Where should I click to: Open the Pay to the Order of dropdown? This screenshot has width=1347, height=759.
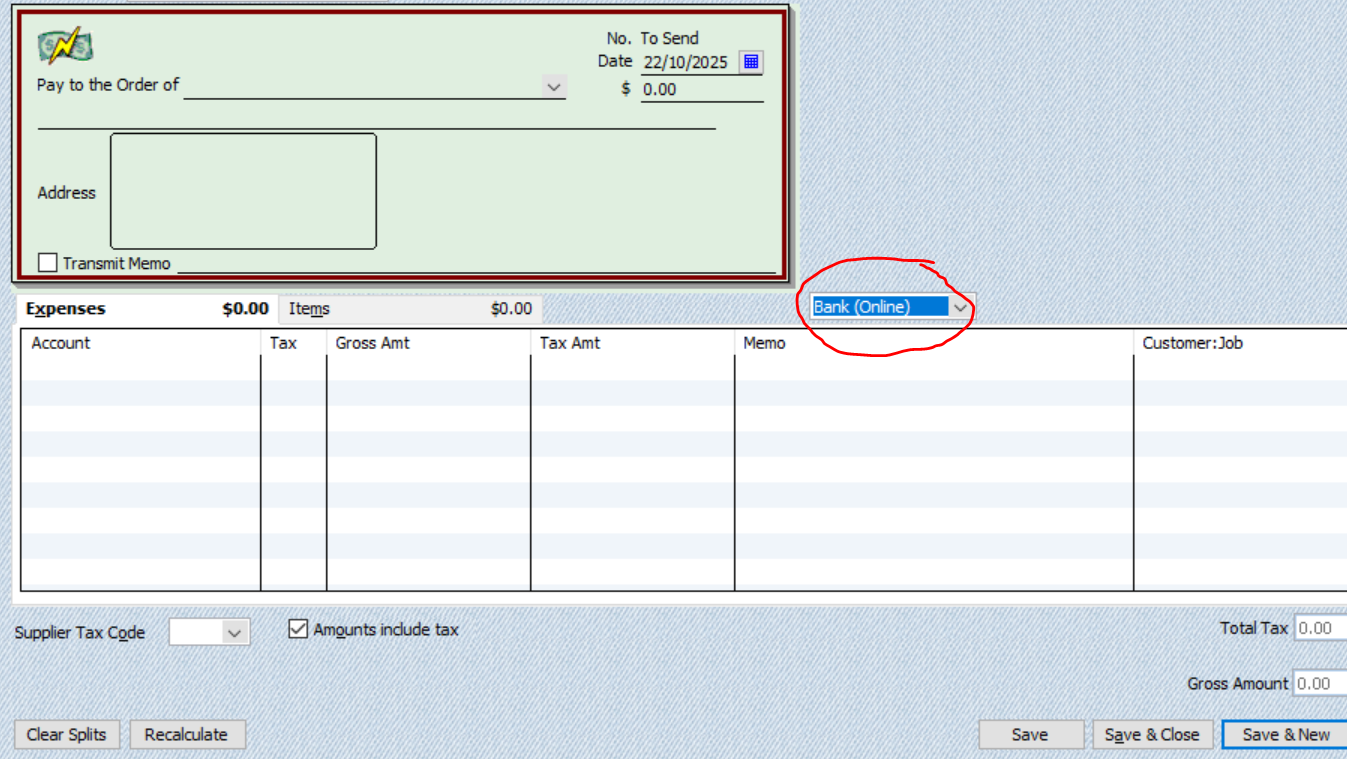click(x=555, y=87)
